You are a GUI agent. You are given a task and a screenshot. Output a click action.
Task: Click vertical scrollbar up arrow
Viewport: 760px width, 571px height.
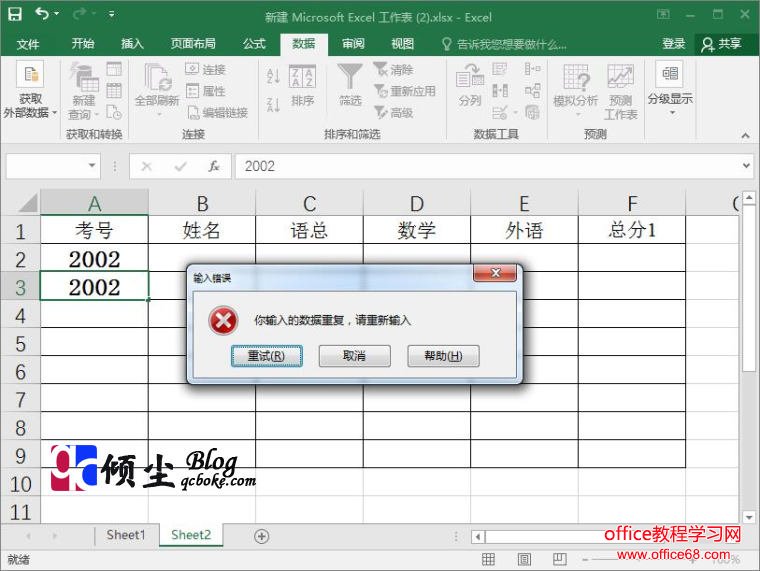pos(749,197)
